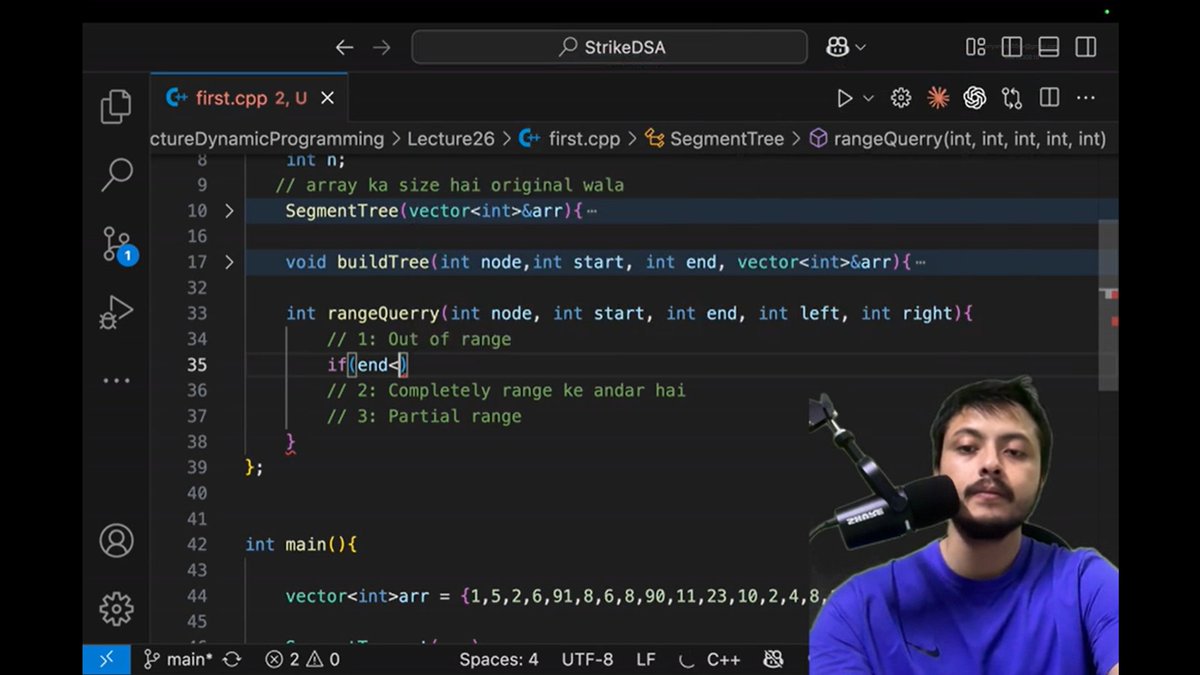Open the Search view in activity bar
The image size is (1200, 675).
(116, 175)
